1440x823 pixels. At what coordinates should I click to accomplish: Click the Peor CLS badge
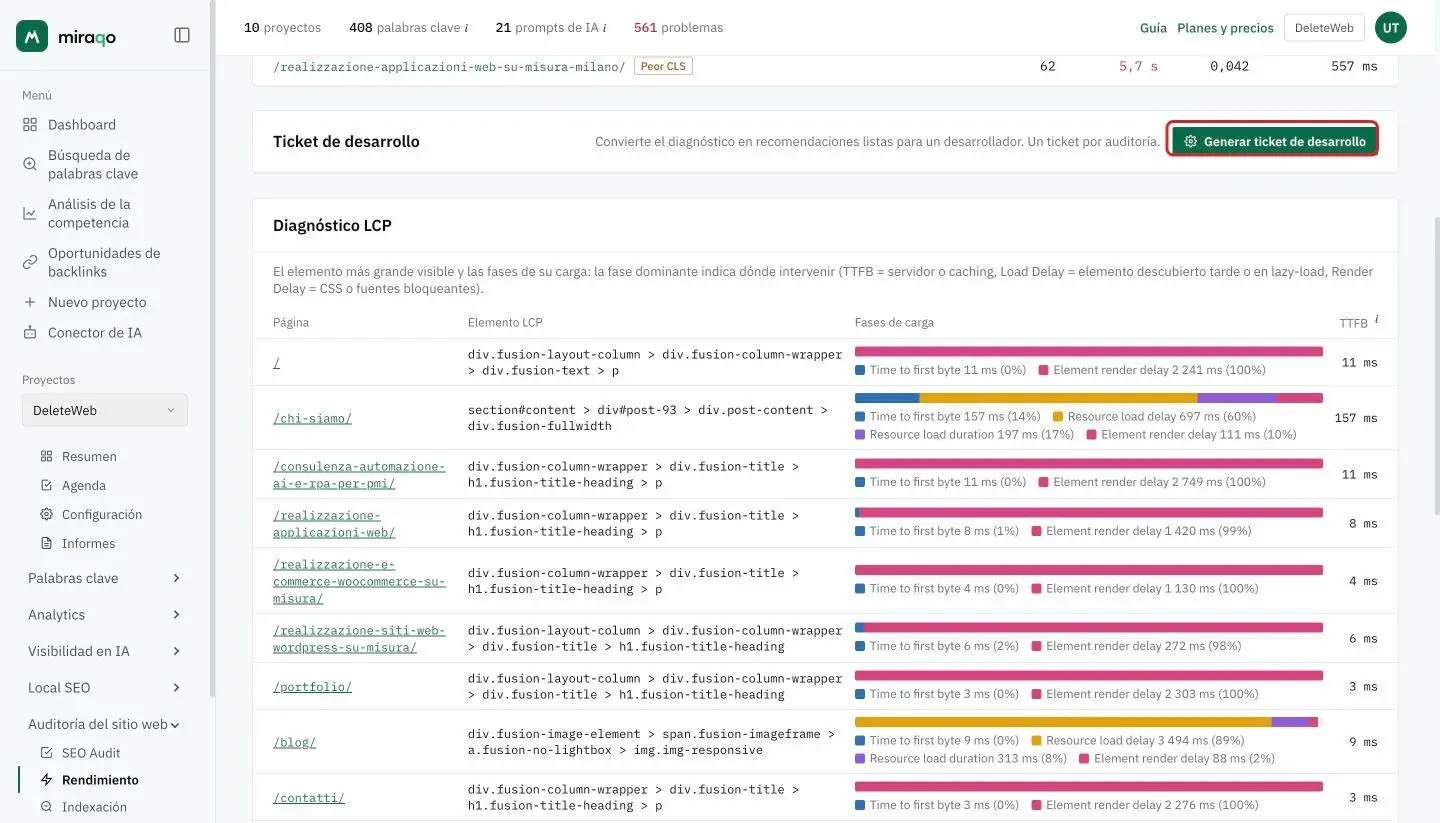664,66
